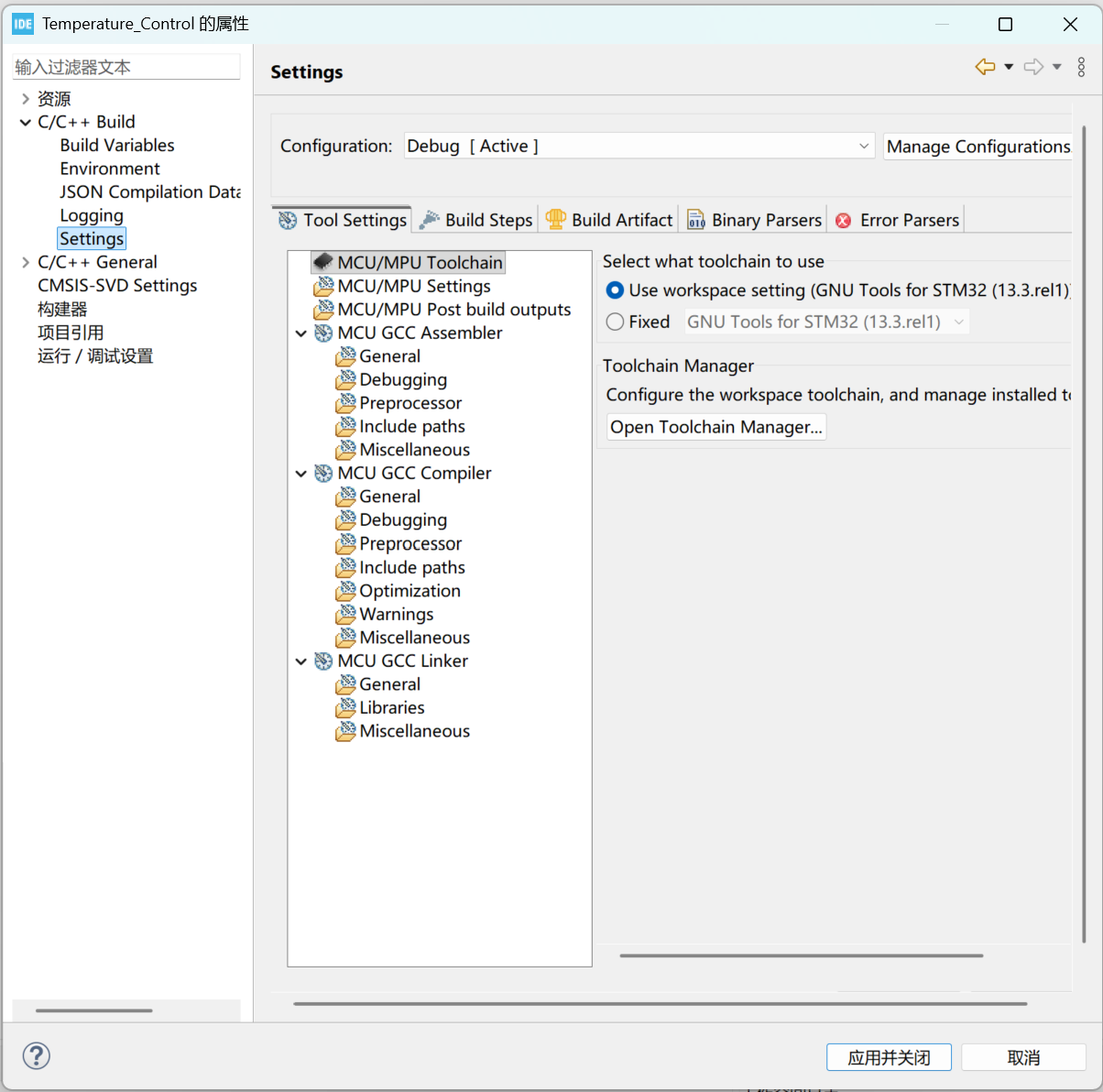This screenshot has height=1092, width=1103.
Task: Click the Open Toolchain Manager button
Action: click(x=715, y=426)
